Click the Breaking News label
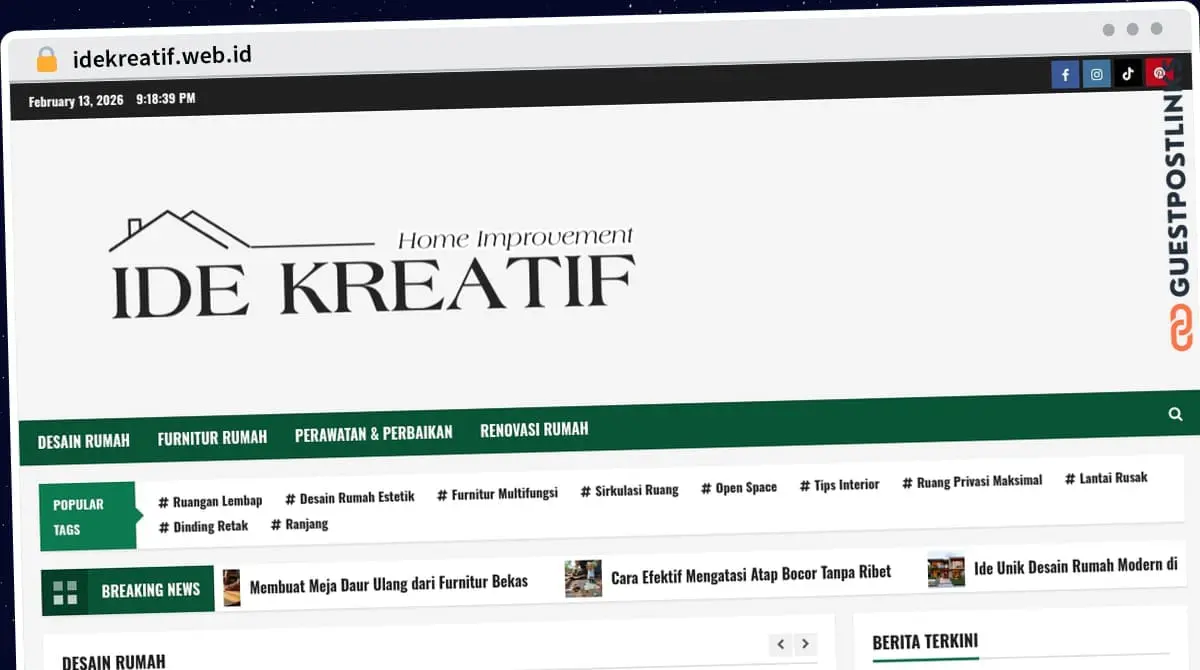 [151, 590]
